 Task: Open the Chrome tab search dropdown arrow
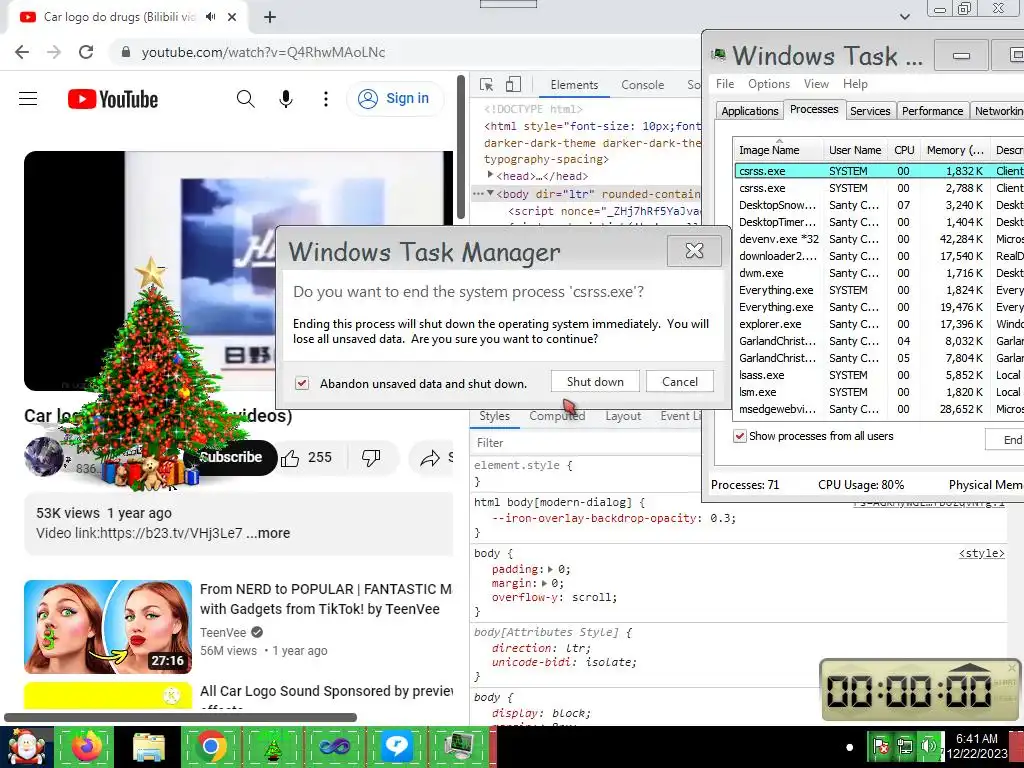coord(904,17)
